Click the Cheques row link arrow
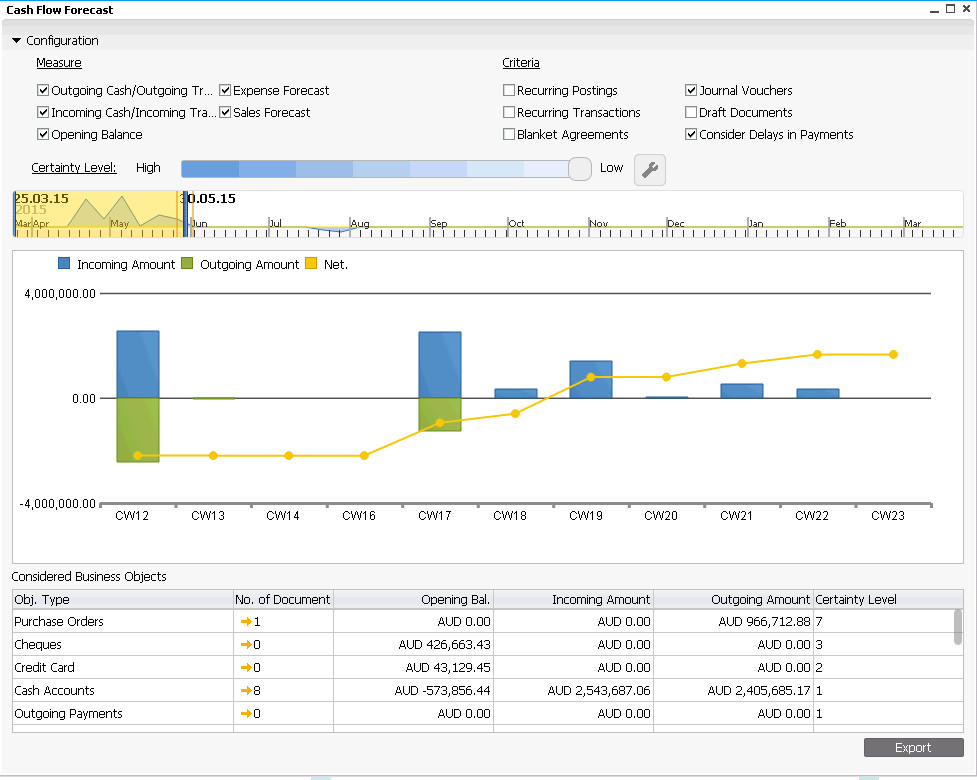This screenshot has width=977, height=780. [x=245, y=645]
